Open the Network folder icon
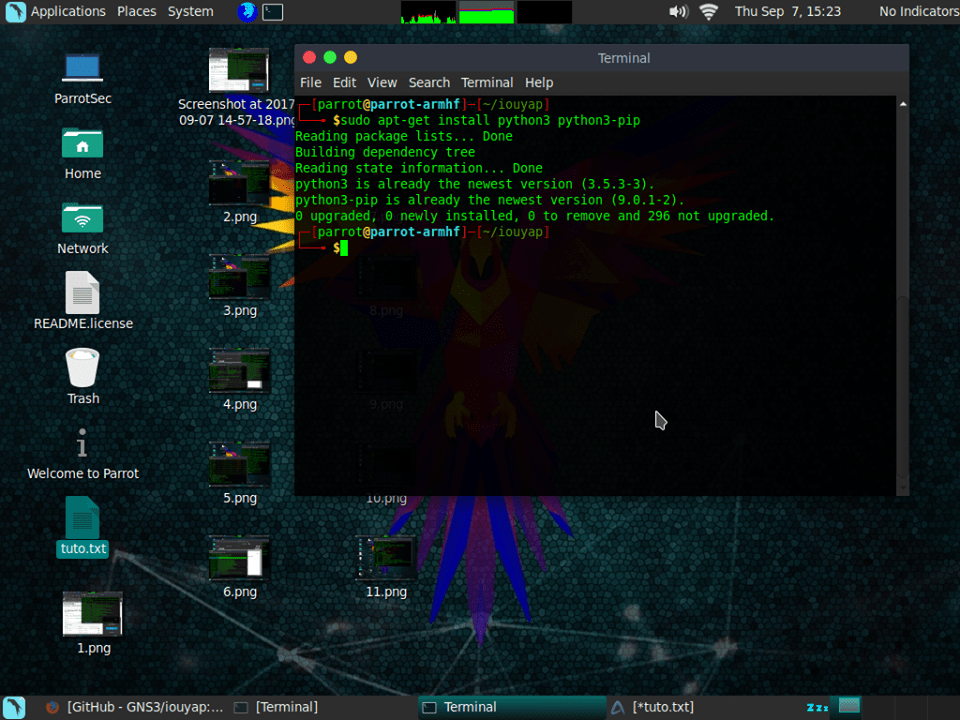The image size is (960, 720). click(x=82, y=219)
